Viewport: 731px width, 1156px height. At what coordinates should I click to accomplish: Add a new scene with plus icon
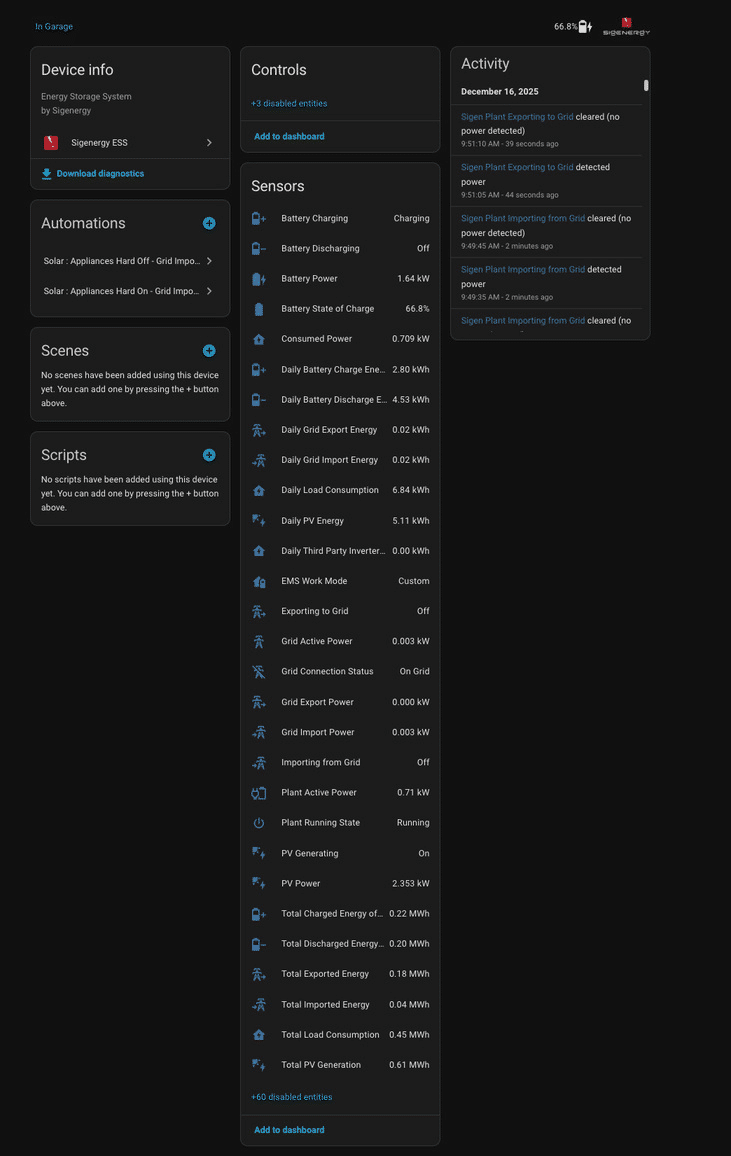pyautogui.click(x=209, y=351)
